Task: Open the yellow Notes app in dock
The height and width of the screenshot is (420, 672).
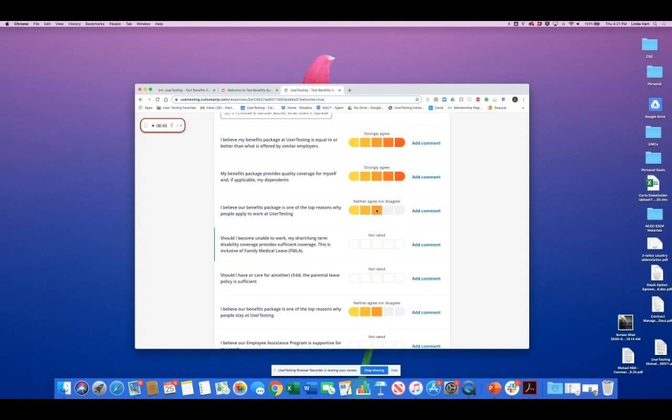Action: click(x=187, y=388)
